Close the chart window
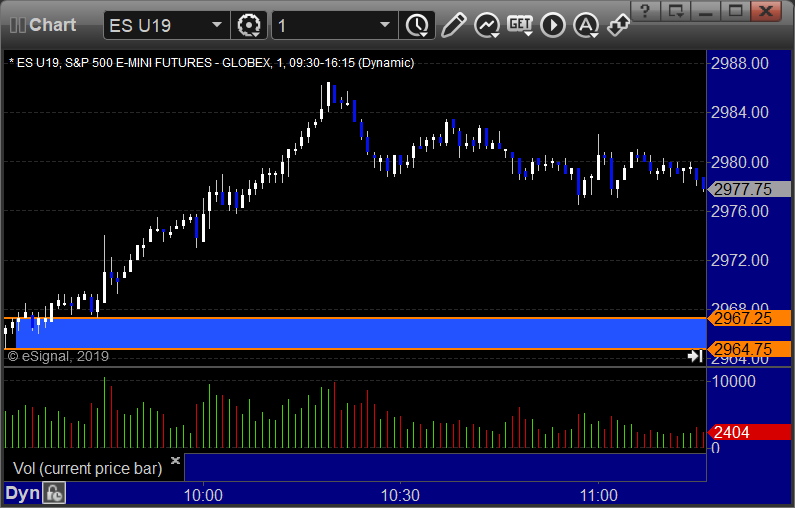Screen dimensions: 795x508 (x=766, y=10)
